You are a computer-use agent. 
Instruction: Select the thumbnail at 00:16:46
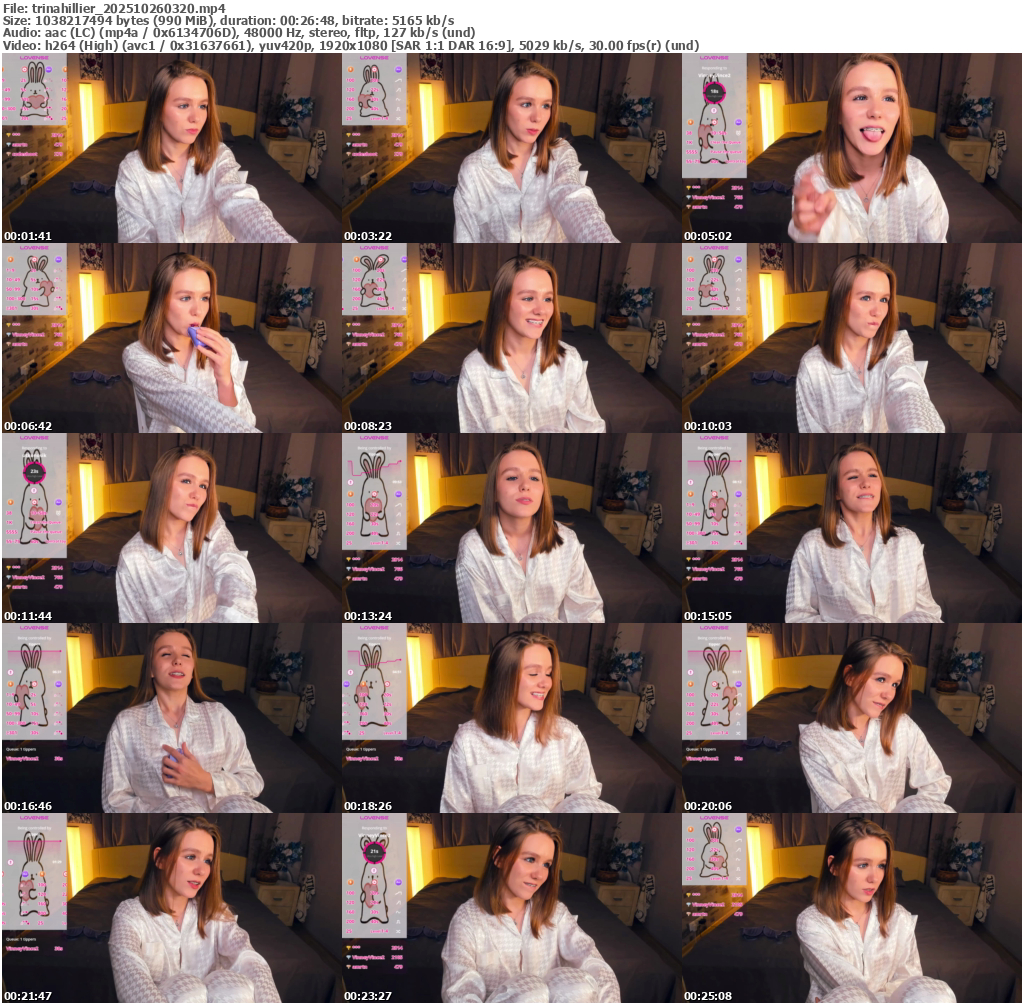172,718
